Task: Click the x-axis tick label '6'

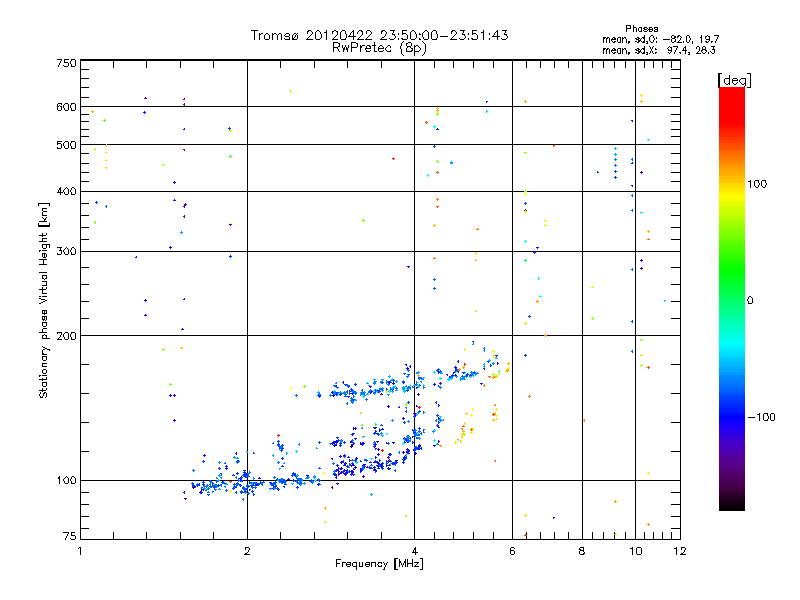Action: point(512,551)
